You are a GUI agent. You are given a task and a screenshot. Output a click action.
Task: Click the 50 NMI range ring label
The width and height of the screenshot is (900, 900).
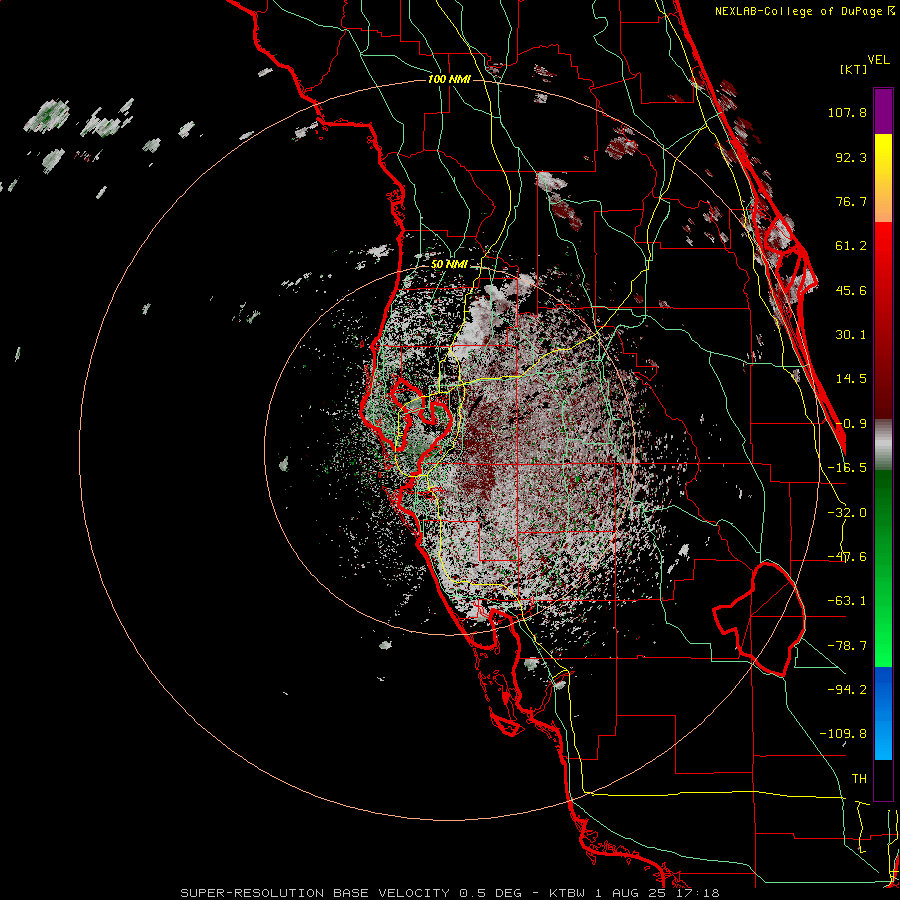(x=449, y=265)
